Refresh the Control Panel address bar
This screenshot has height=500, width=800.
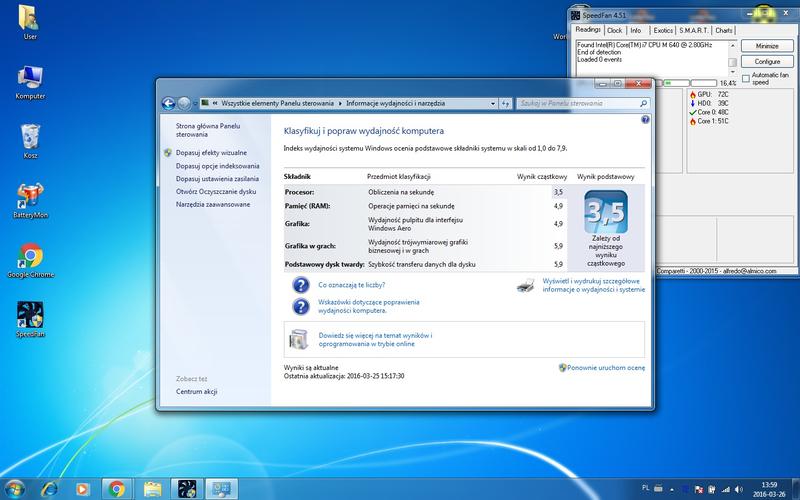click(x=505, y=104)
